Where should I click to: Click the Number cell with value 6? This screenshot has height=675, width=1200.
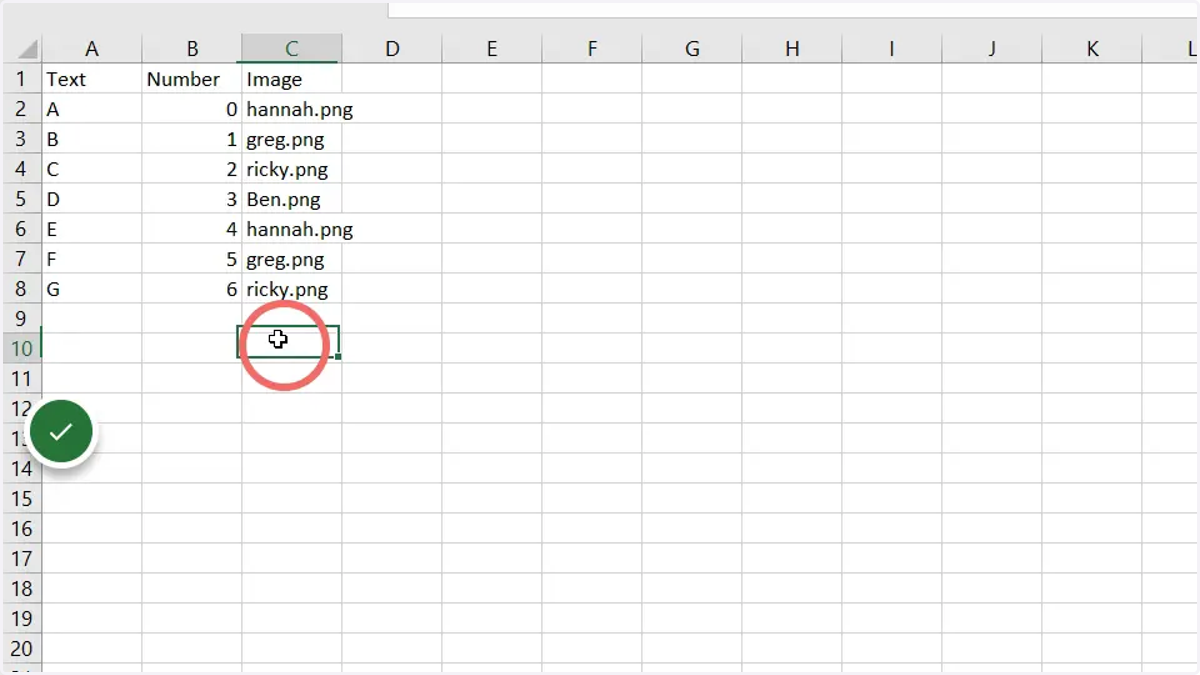[x=192, y=289]
